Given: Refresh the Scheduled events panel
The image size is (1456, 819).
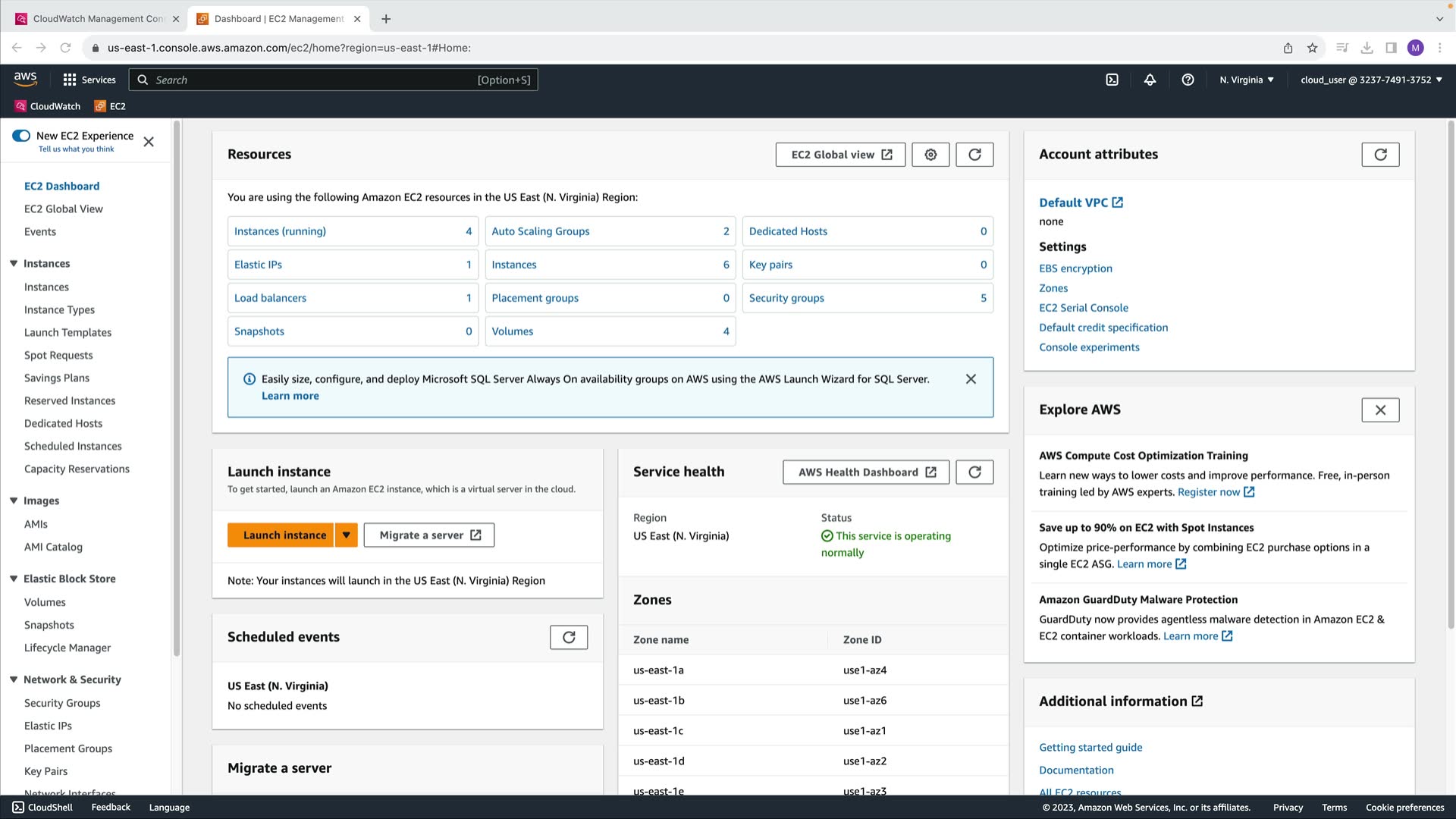Looking at the screenshot, I should pyautogui.click(x=569, y=637).
